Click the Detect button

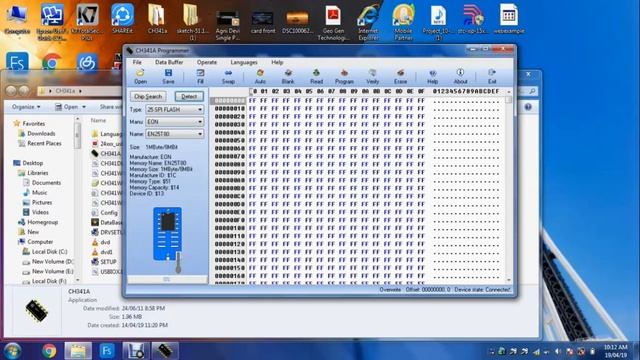point(189,96)
